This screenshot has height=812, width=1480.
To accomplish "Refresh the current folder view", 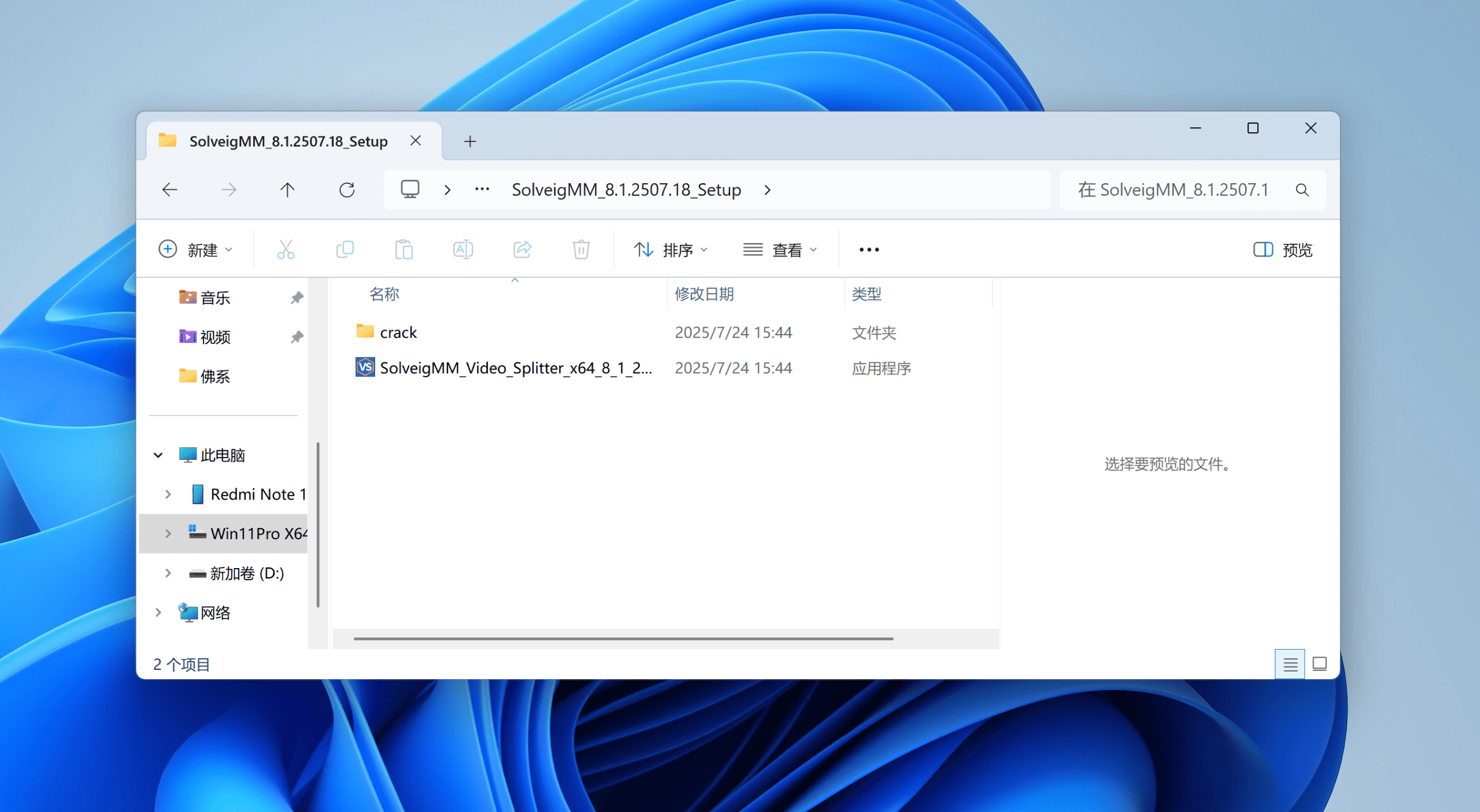I will [x=347, y=190].
